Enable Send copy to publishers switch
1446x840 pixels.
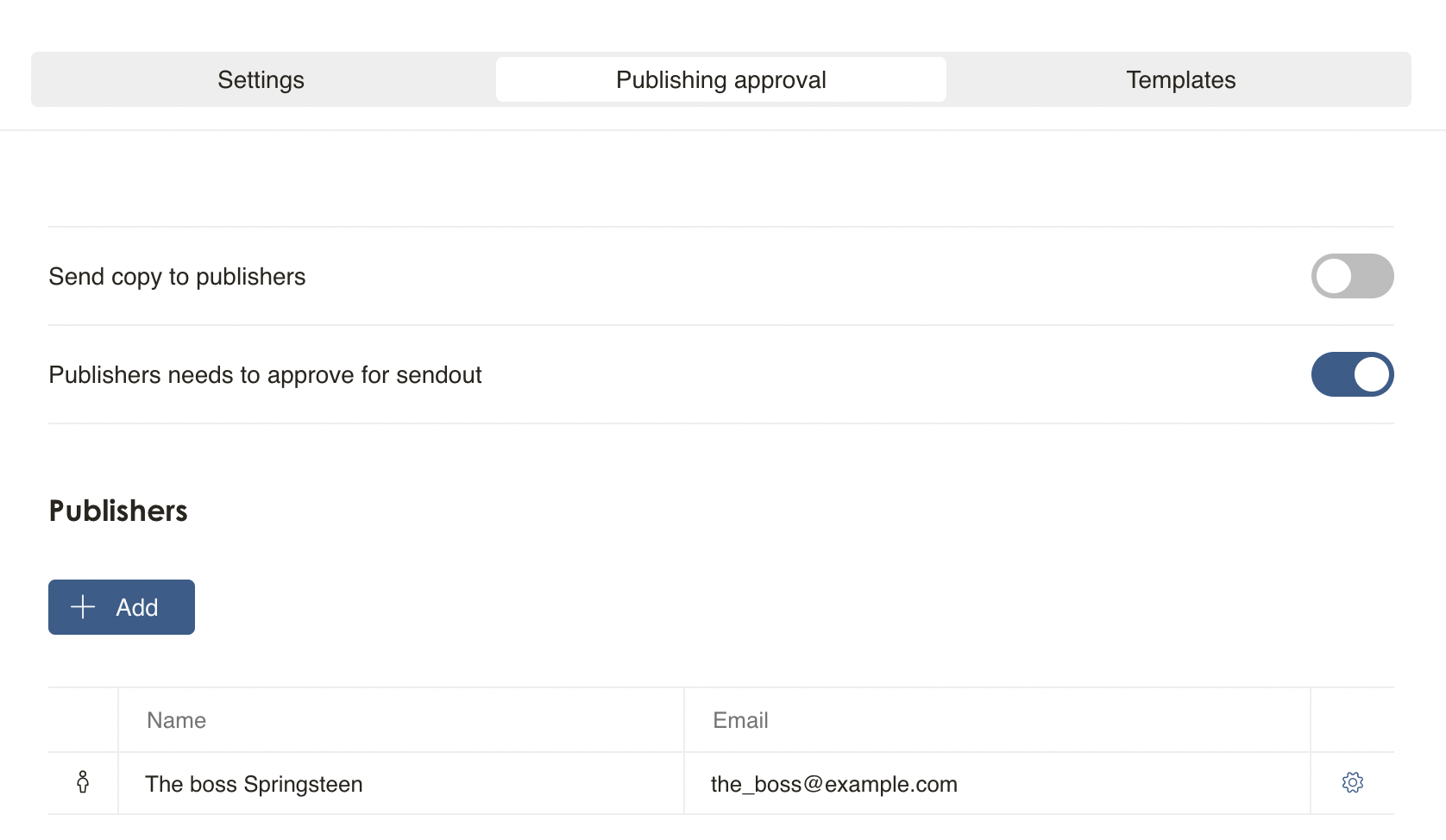pyautogui.click(x=1352, y=276)
